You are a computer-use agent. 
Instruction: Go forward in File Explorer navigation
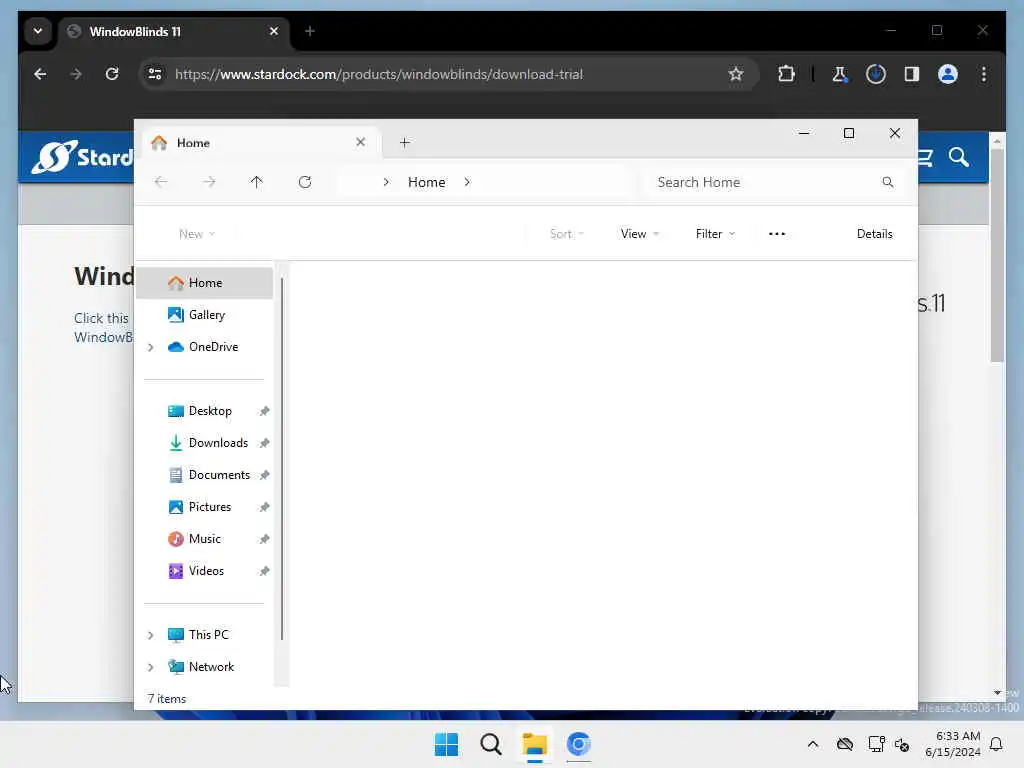[x=208, y=182]
